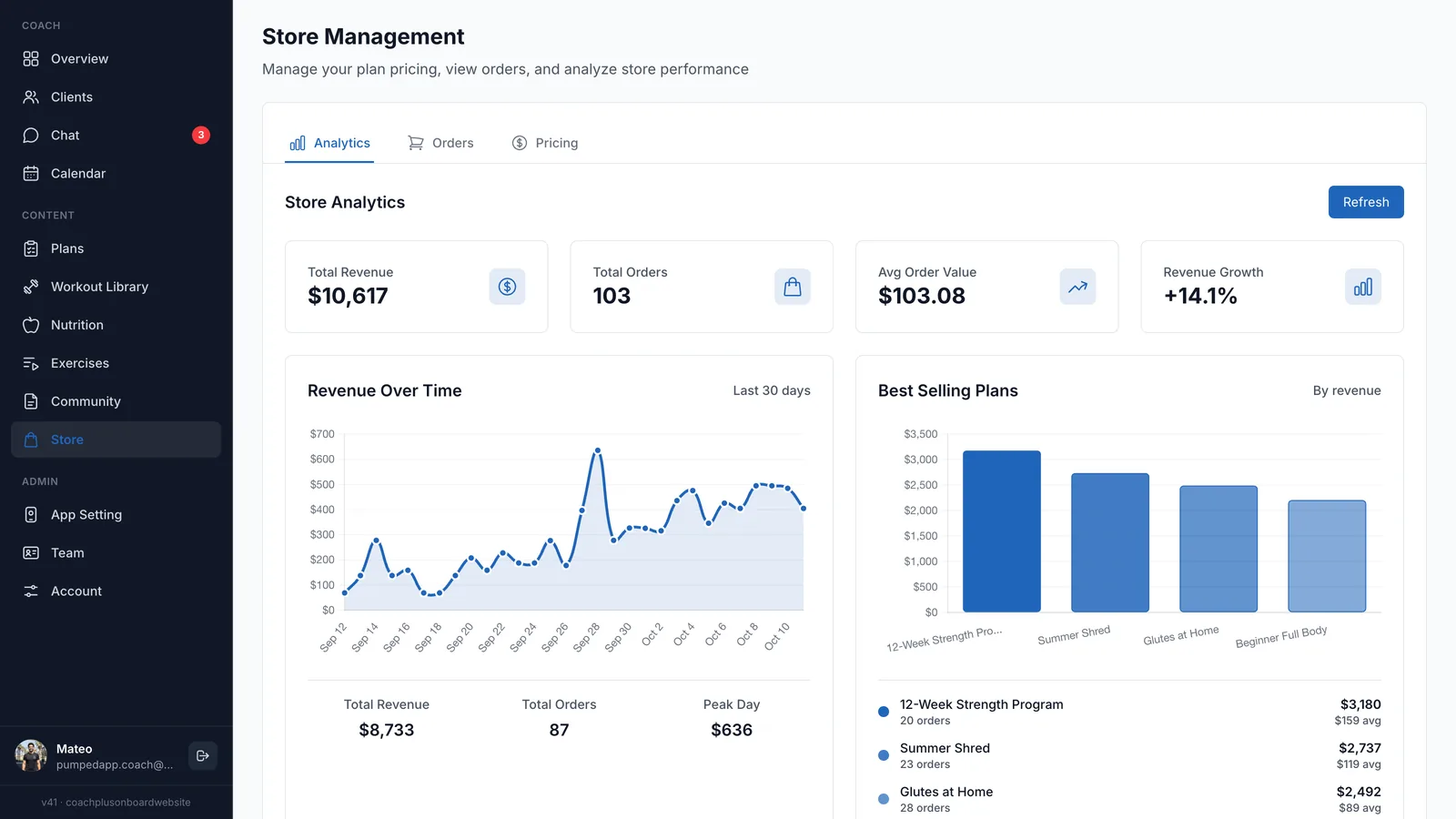The image size is (1456, 819).
Task: Click the Beginner Full Body chart bar
Action: tap(1327, 556)
